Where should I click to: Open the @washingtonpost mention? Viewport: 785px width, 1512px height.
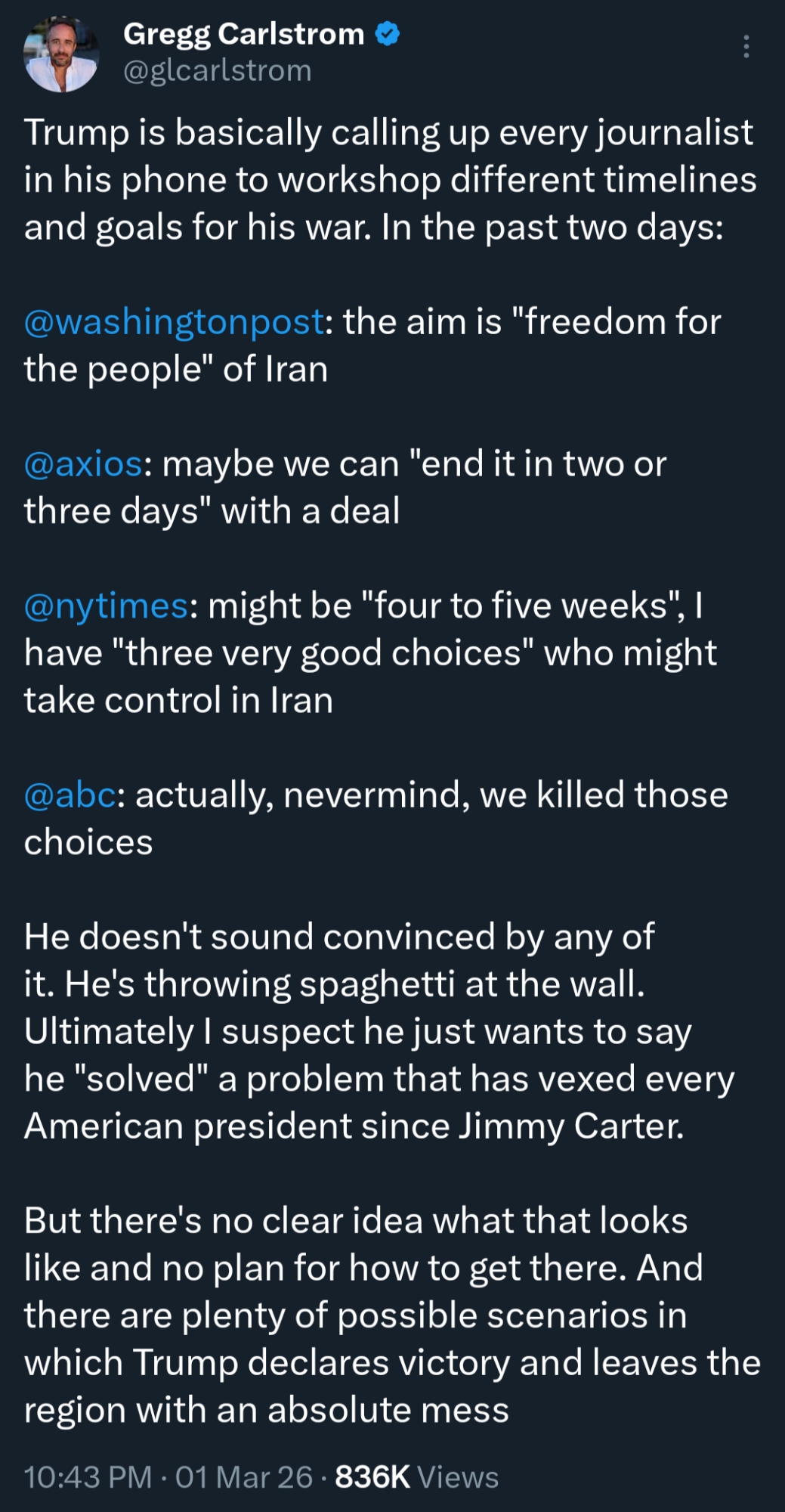pos(174,322)
